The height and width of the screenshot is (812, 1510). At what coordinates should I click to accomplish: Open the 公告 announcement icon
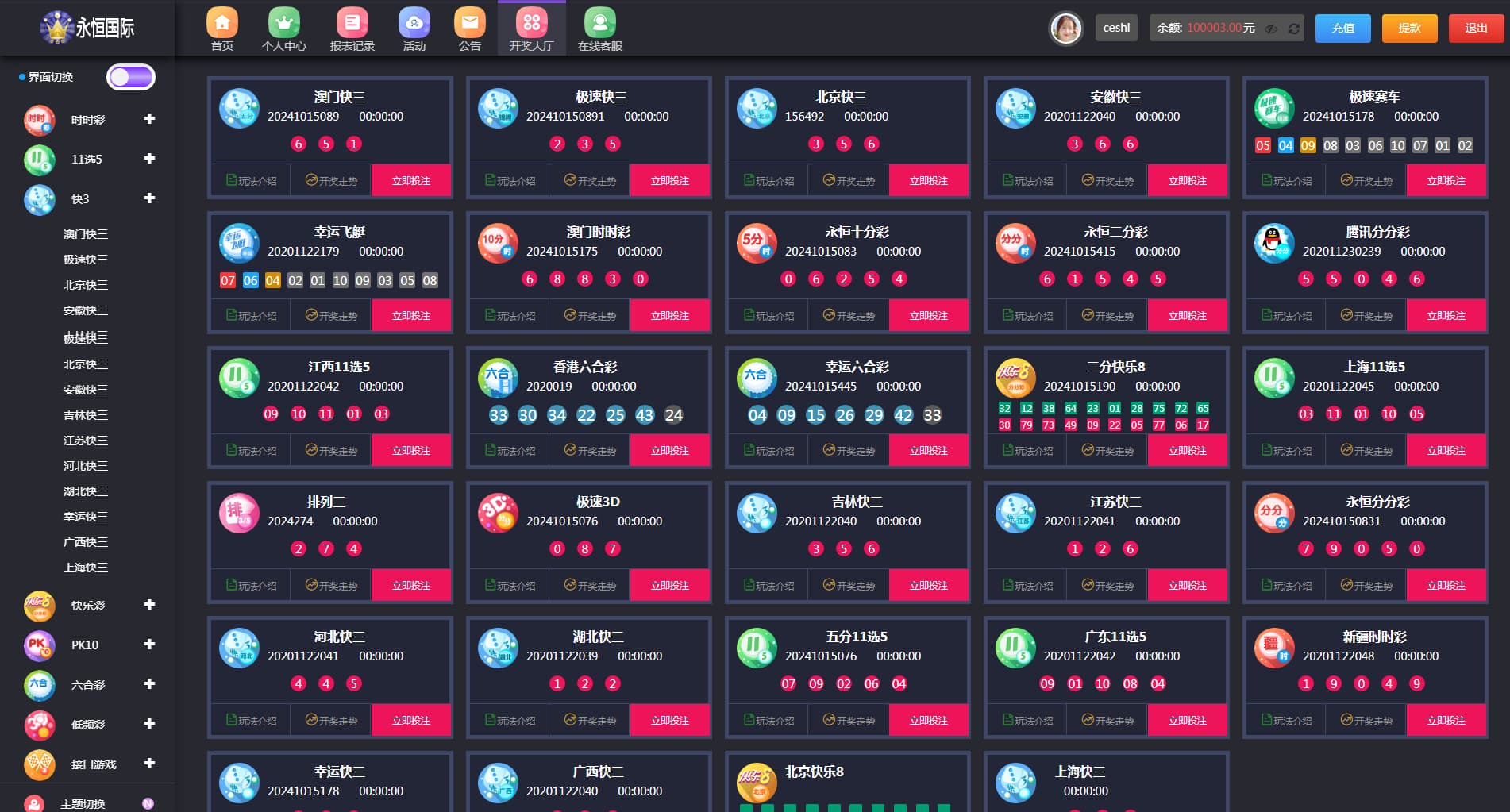coord(469,29)
